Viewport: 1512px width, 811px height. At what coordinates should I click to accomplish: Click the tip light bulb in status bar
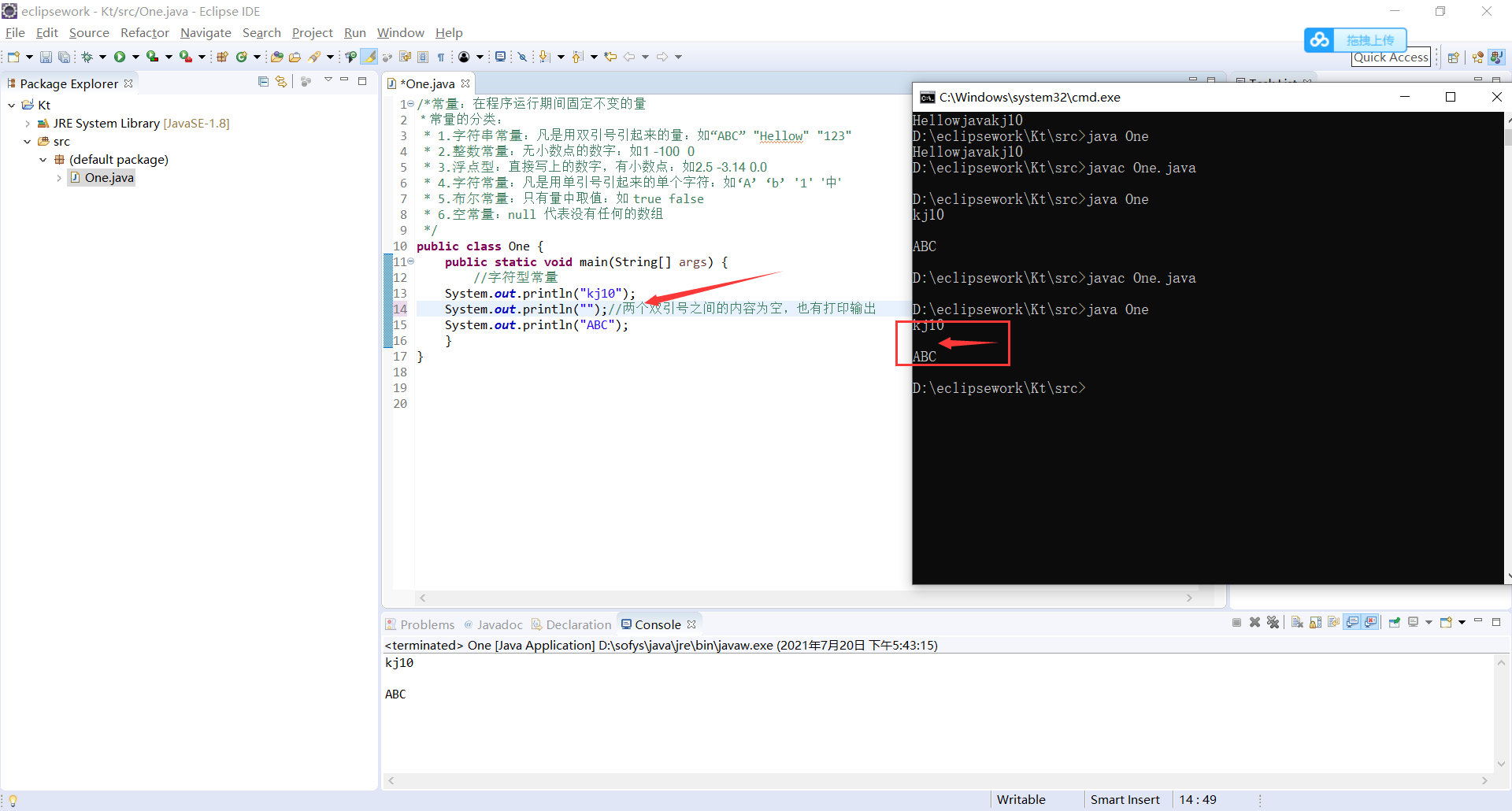coord(13,800)
